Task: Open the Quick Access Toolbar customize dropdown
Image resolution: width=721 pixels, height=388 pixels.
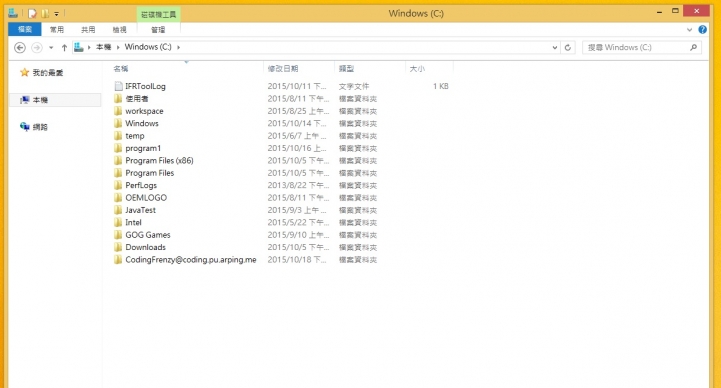Action: 57,14
